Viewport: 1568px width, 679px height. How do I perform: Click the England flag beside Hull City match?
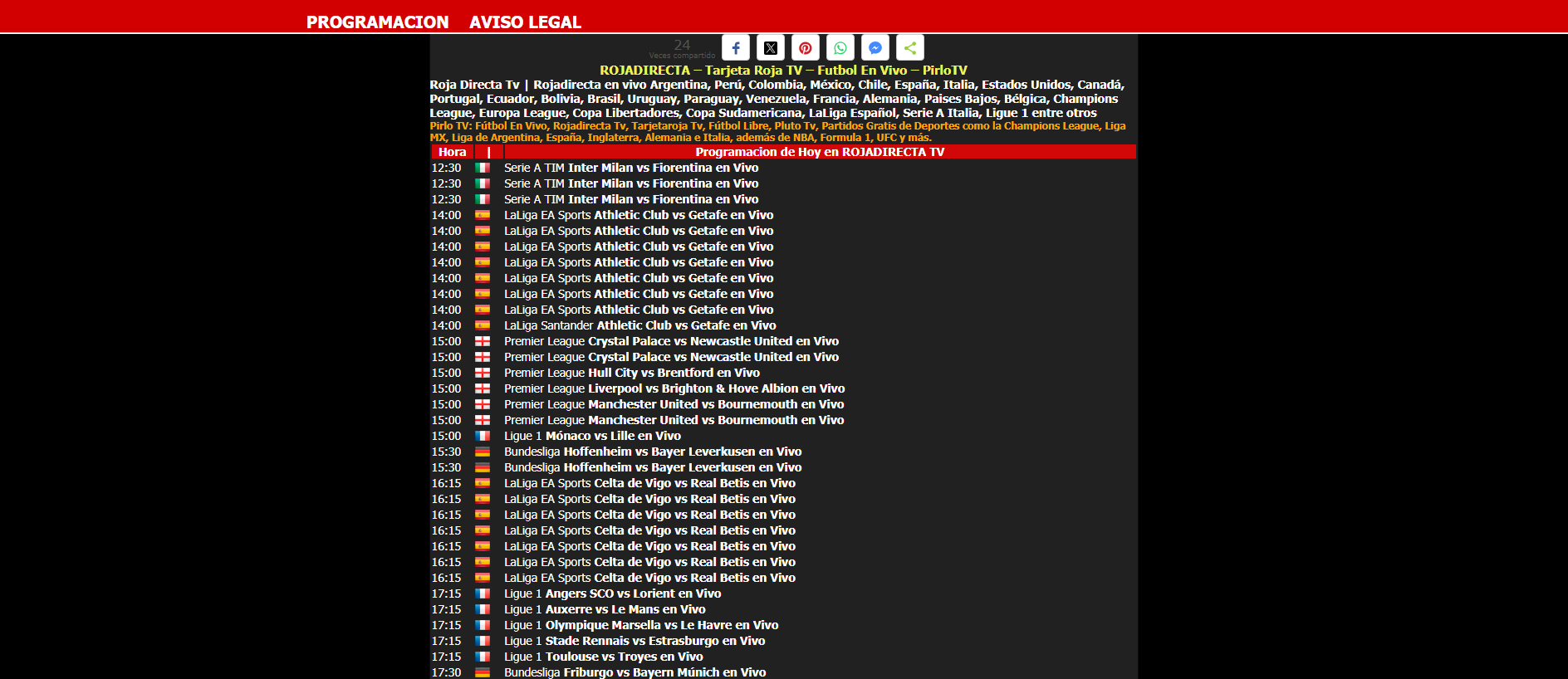[x=483, y=373]
